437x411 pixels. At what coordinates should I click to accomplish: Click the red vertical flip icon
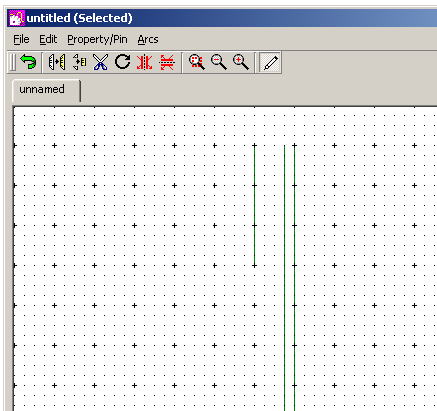click(167, 62)
